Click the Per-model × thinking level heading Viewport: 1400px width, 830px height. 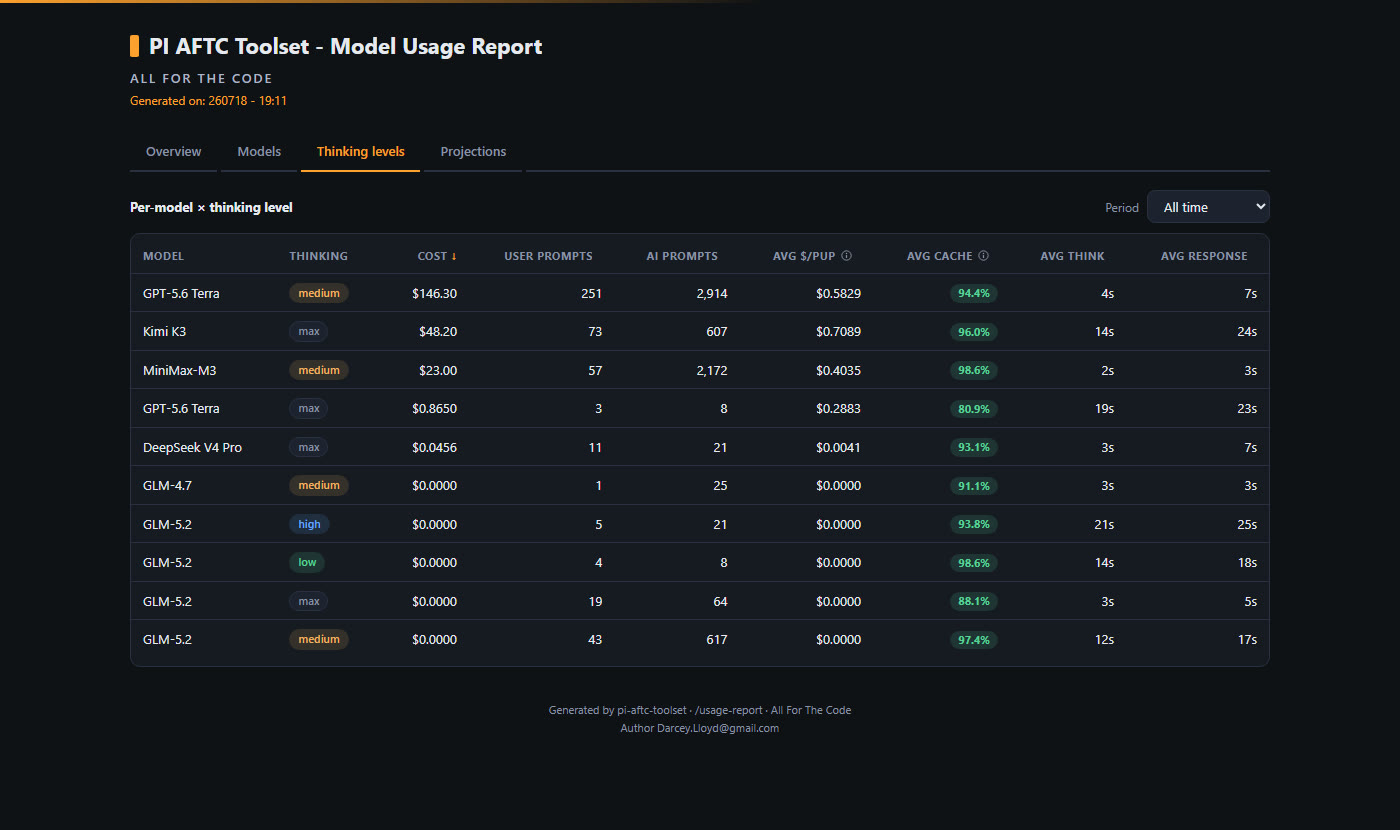point(211,207)
